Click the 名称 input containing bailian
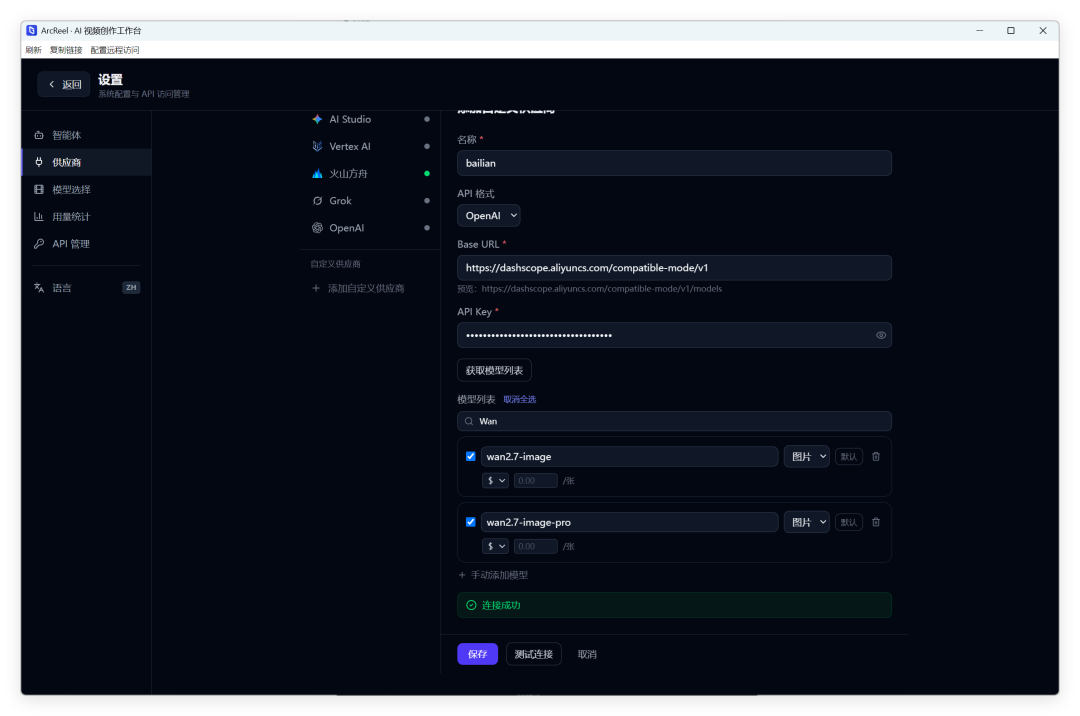The width and height of the screenshot is (1080, 716). [x=674, y=163]
